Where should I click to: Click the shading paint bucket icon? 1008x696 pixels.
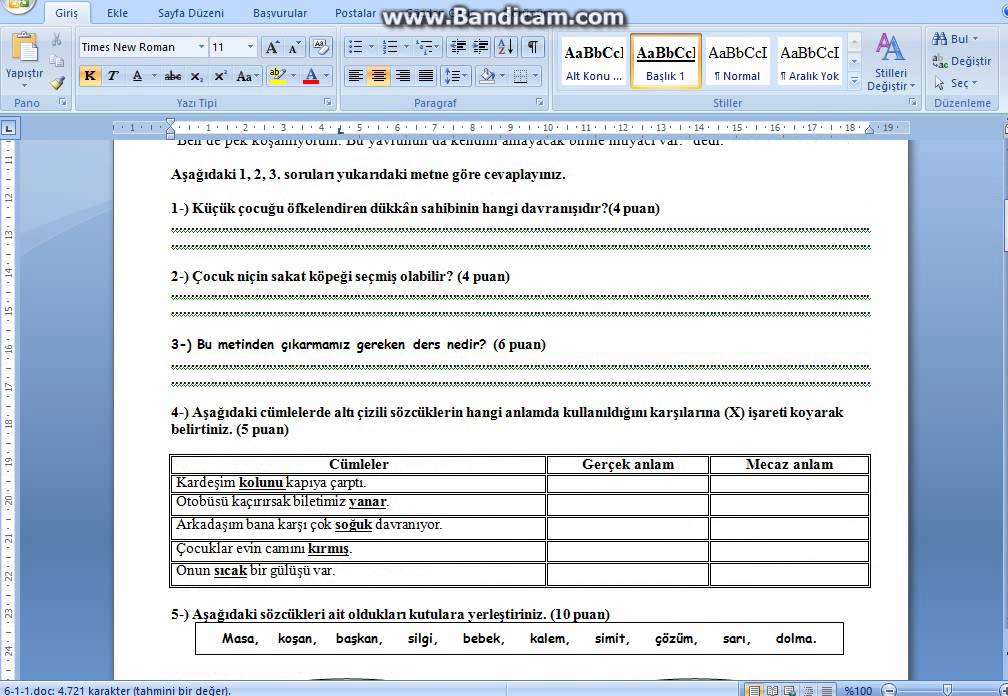pos(488,76)
